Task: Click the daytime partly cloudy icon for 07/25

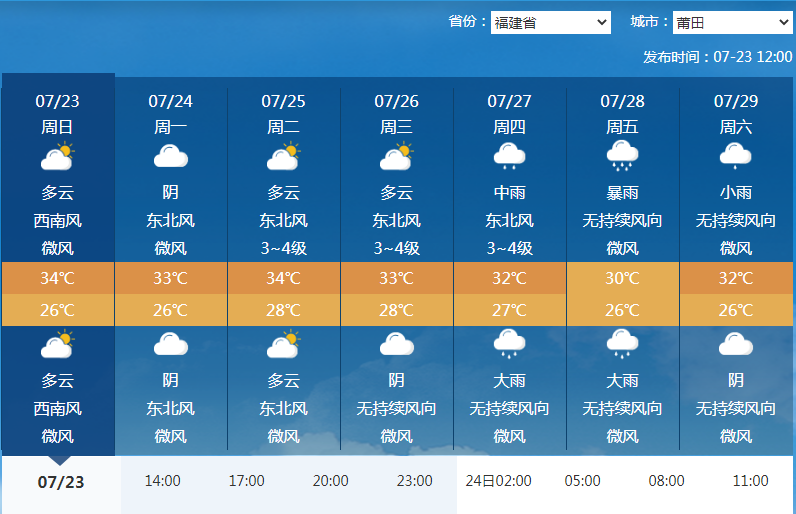Action: pyautogui.click(x=284, y=156)
